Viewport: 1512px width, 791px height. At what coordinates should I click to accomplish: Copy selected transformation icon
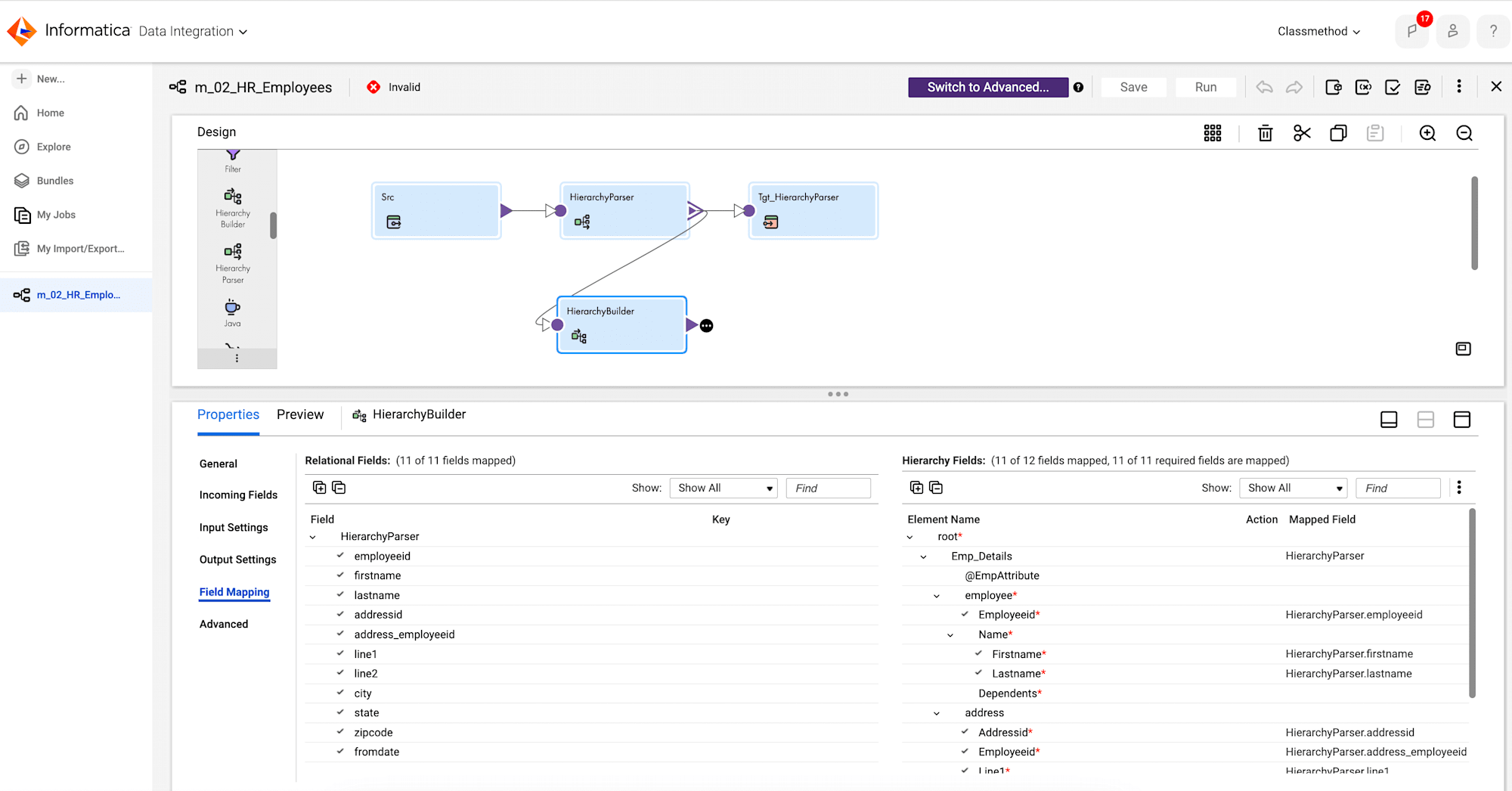1338,133
